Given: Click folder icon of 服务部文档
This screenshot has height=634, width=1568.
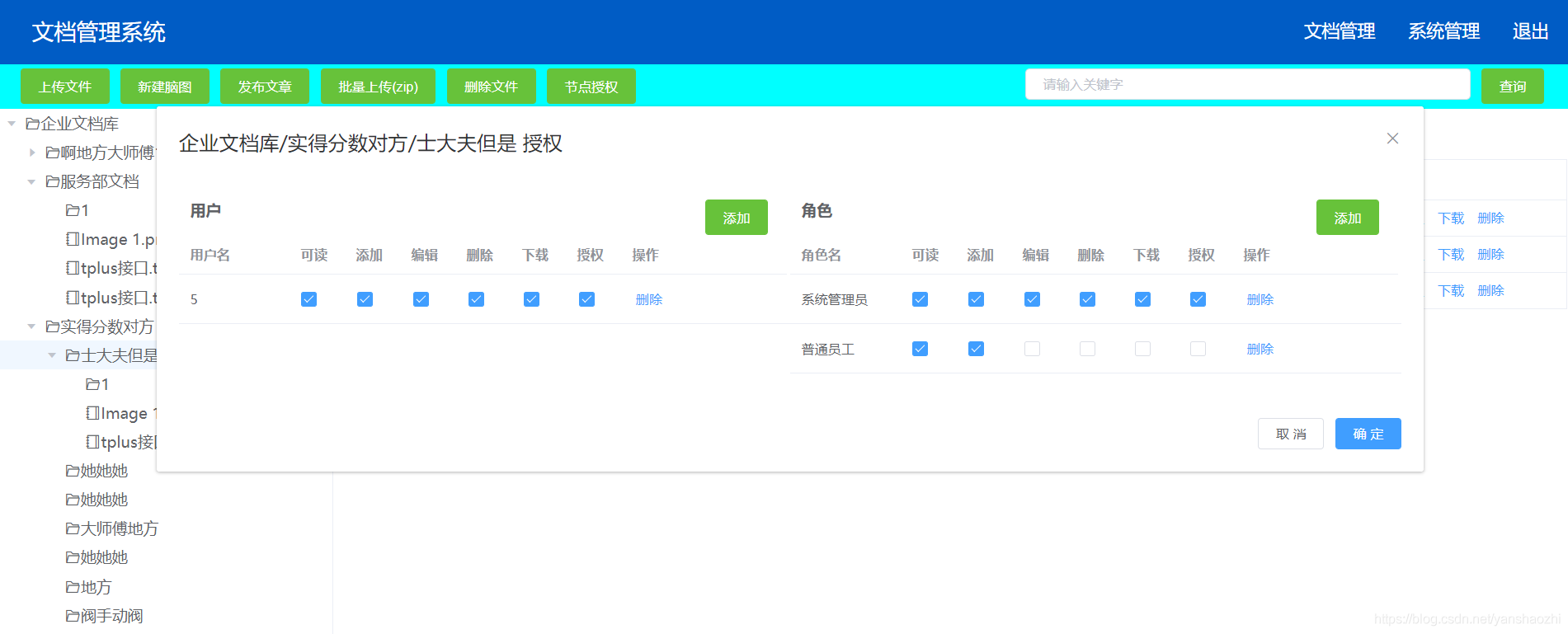Looking at the screenshot, I should 53,181.
